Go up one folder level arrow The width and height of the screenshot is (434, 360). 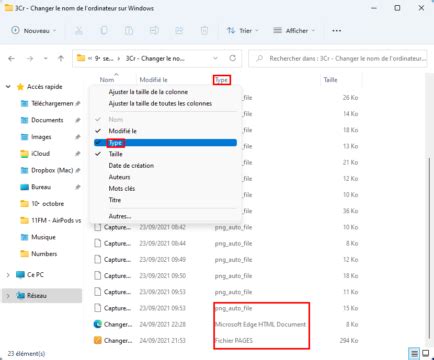pyautogui.click(x=61, y=59)
